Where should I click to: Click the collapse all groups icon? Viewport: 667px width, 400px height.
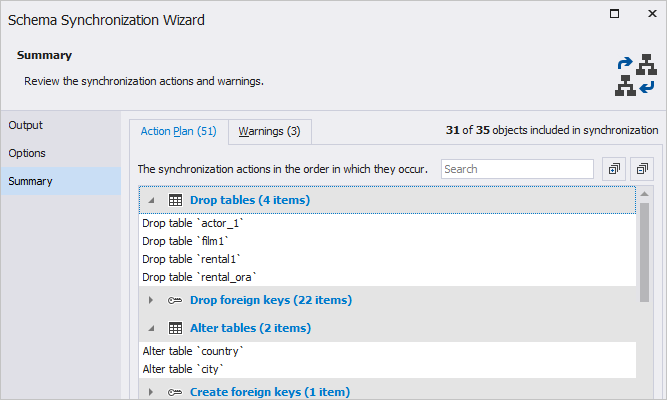642,169
